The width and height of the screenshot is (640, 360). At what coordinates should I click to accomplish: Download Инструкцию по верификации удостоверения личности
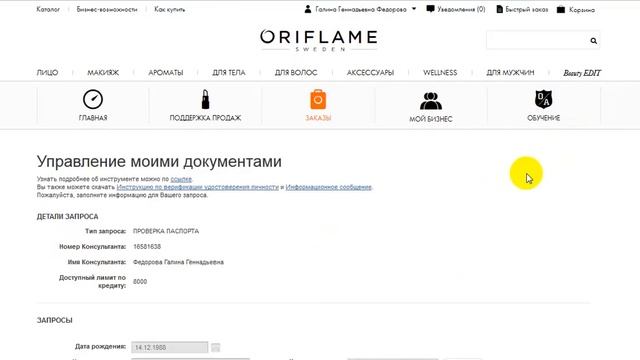pyautogui.click(x=198, y=187)
